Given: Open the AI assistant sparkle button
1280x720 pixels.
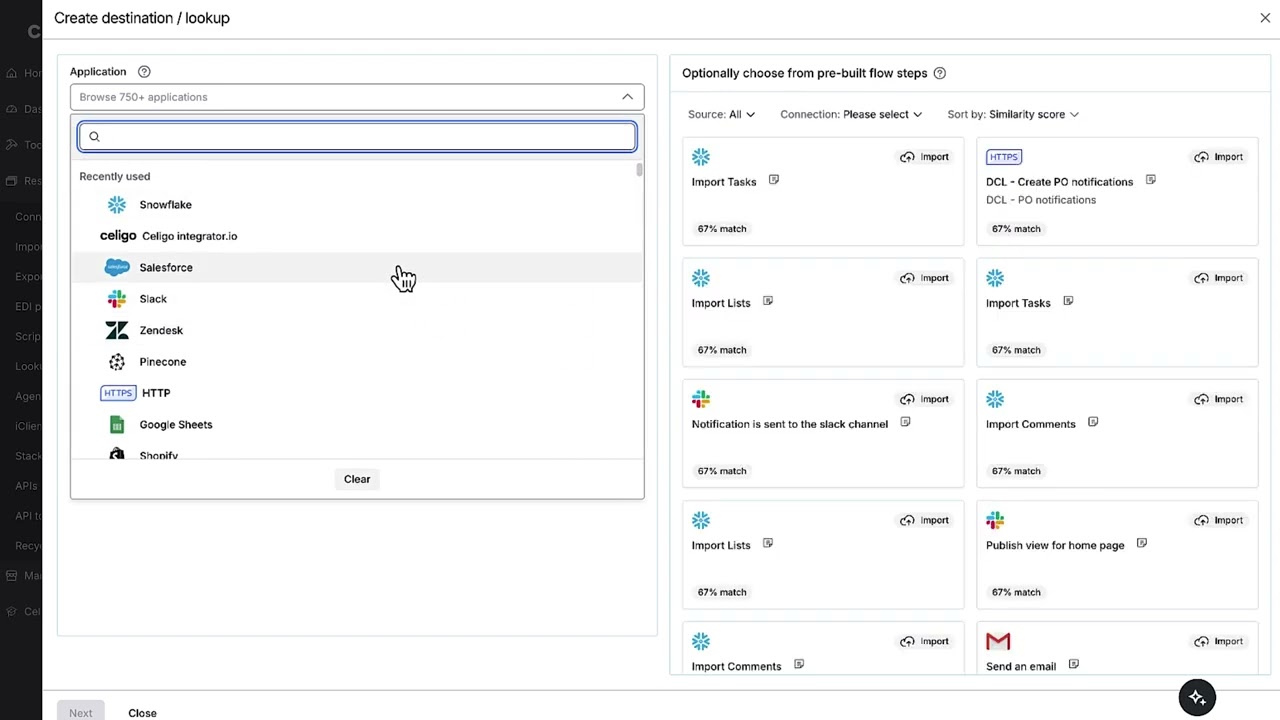Looking at the screenshot, I should tap(1197, 698).
